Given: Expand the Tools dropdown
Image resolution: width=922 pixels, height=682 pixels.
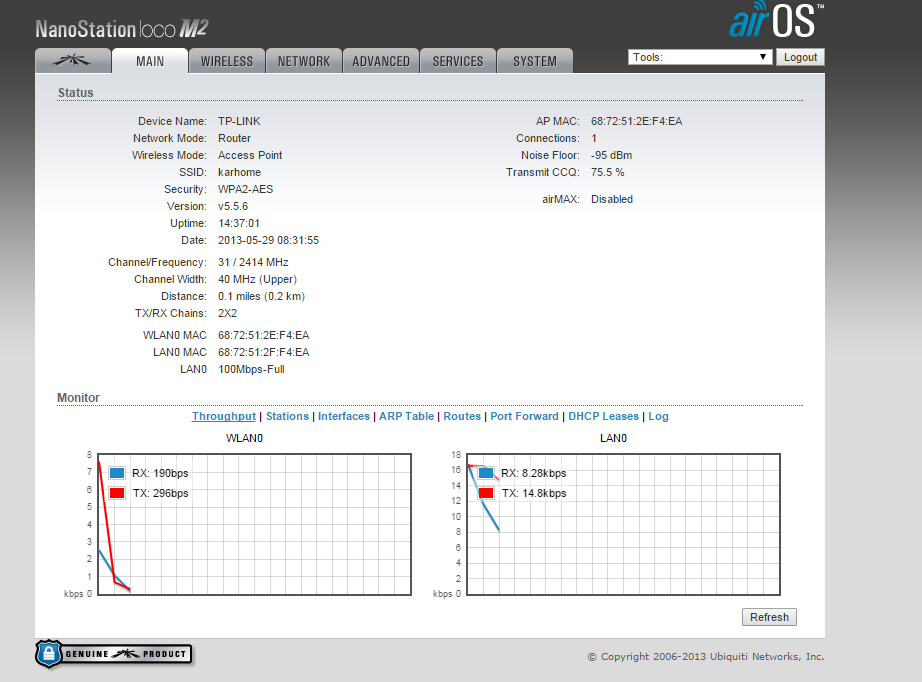Looking at the screenshot, I should point(700,57).
